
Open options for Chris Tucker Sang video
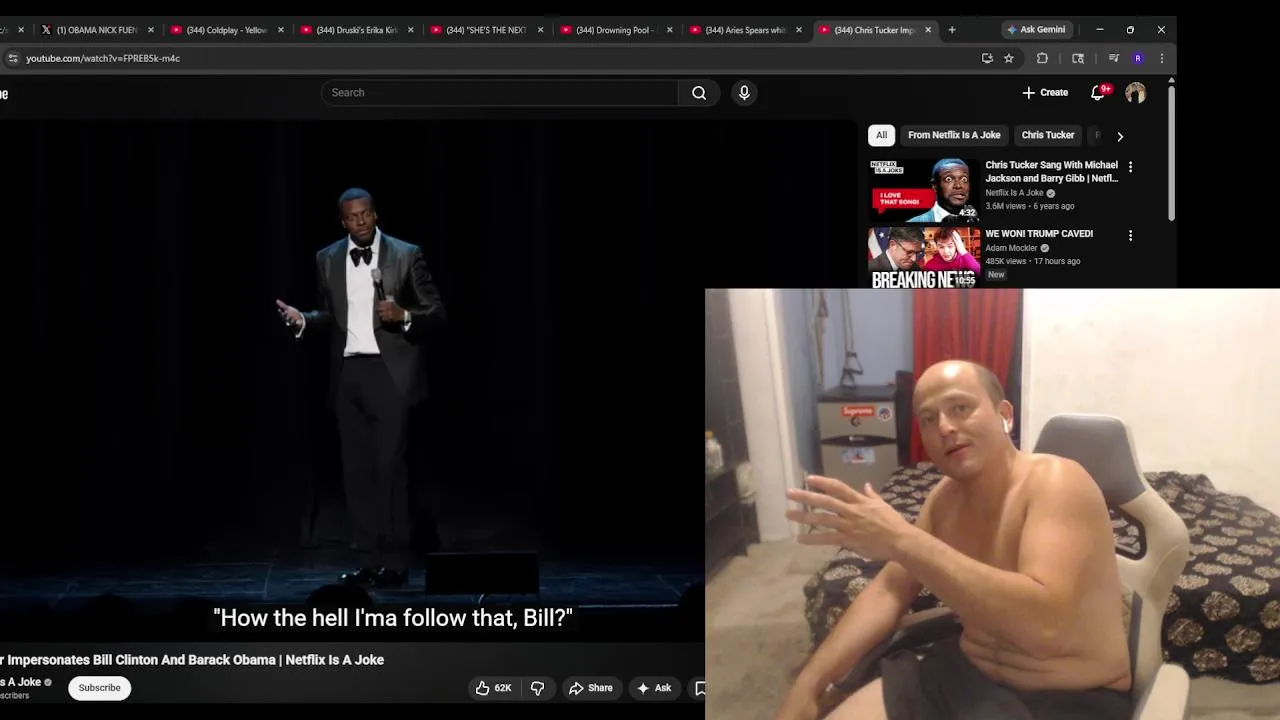coord(1131,167)
